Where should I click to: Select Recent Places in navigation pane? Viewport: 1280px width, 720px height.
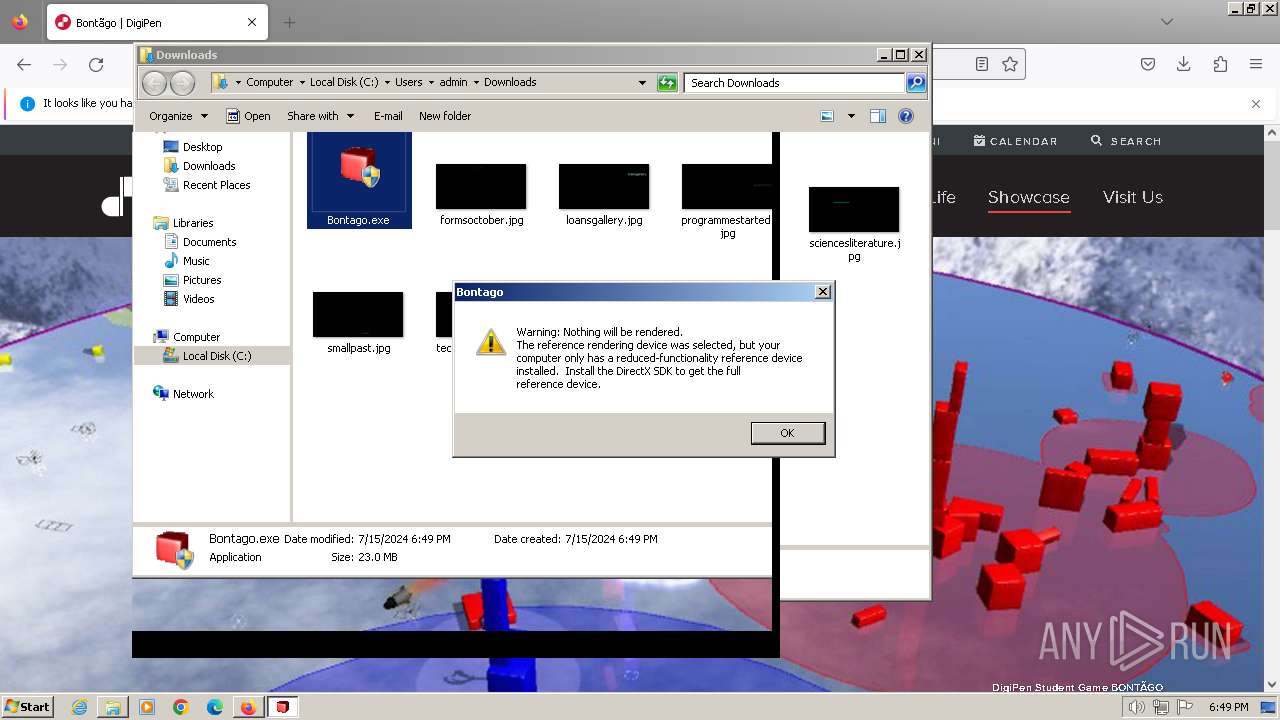point(216,185)
